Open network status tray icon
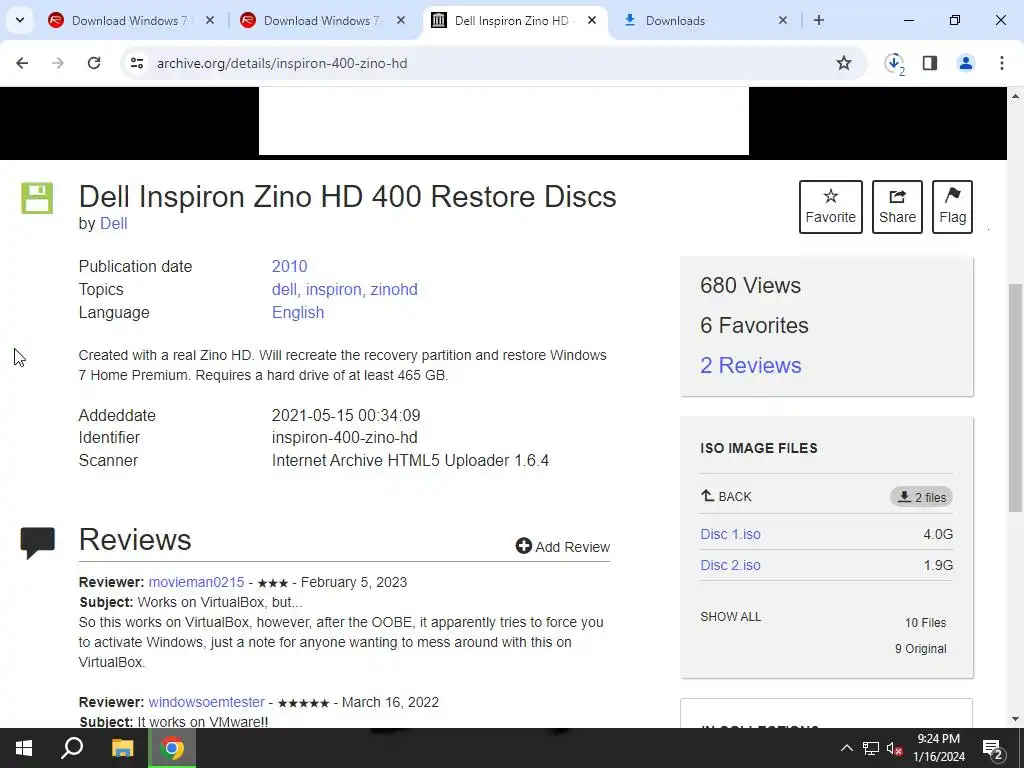Image resolution: width=1024 pixels, height=768 pixels. click(x=871, y=748)
